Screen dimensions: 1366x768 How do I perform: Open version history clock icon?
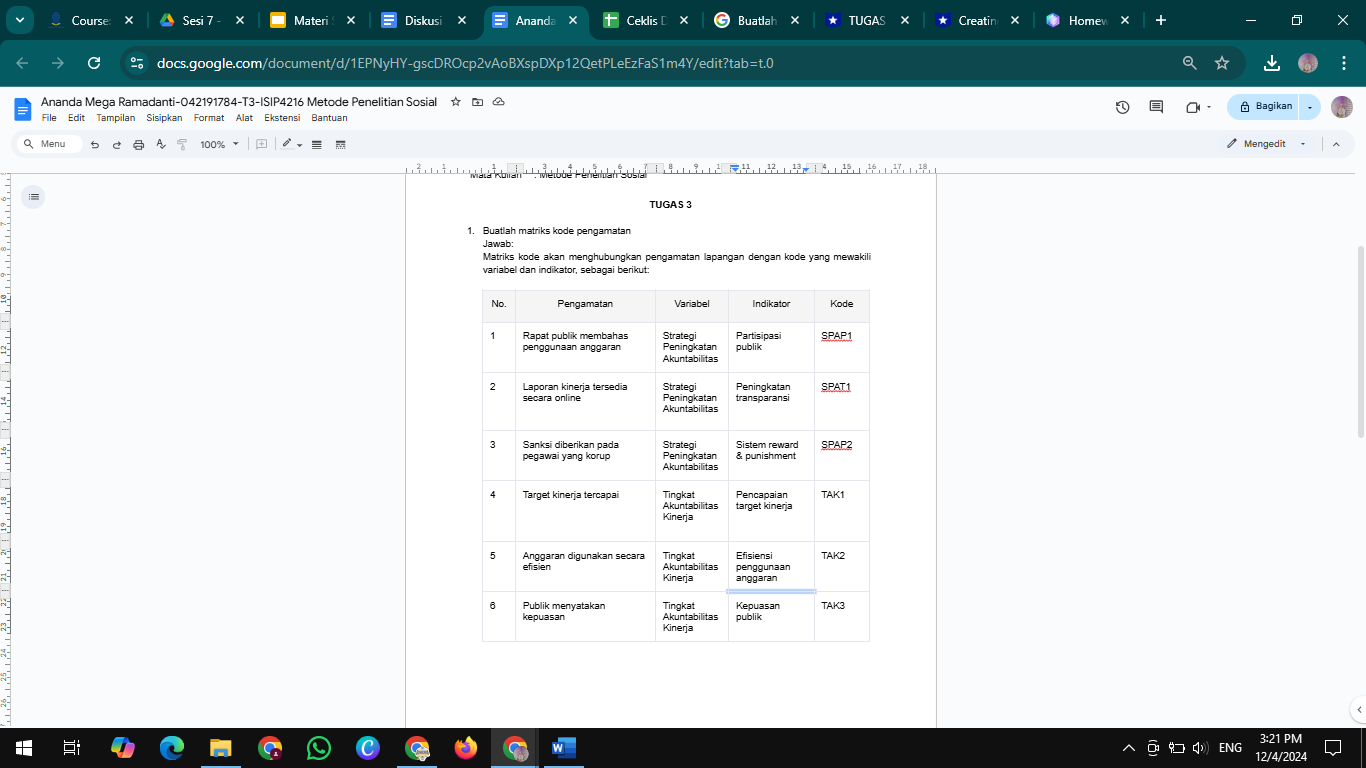tap(1122, 107)
